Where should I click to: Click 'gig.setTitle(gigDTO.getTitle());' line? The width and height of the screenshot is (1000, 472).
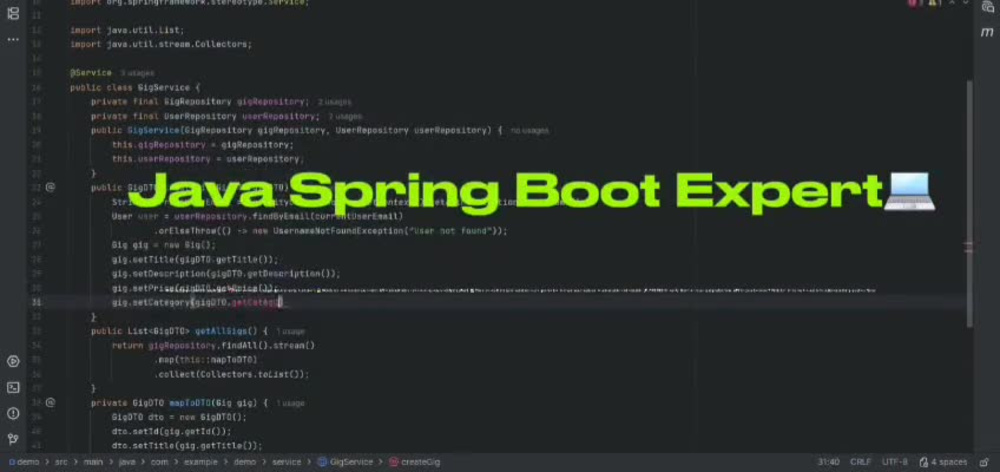pos(195,260)
